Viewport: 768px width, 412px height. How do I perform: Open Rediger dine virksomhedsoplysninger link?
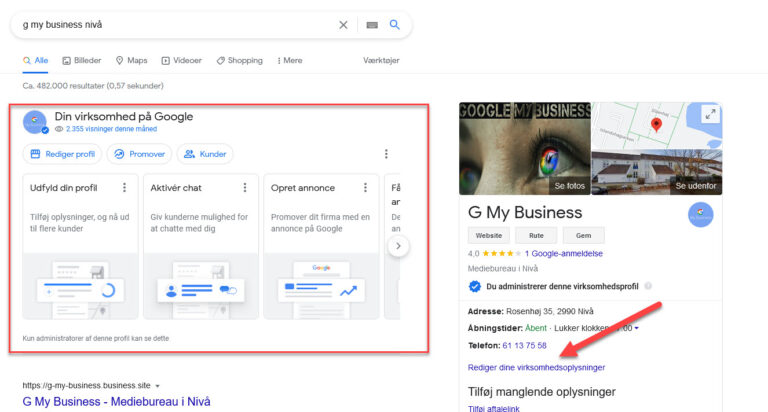pos(536,367)
